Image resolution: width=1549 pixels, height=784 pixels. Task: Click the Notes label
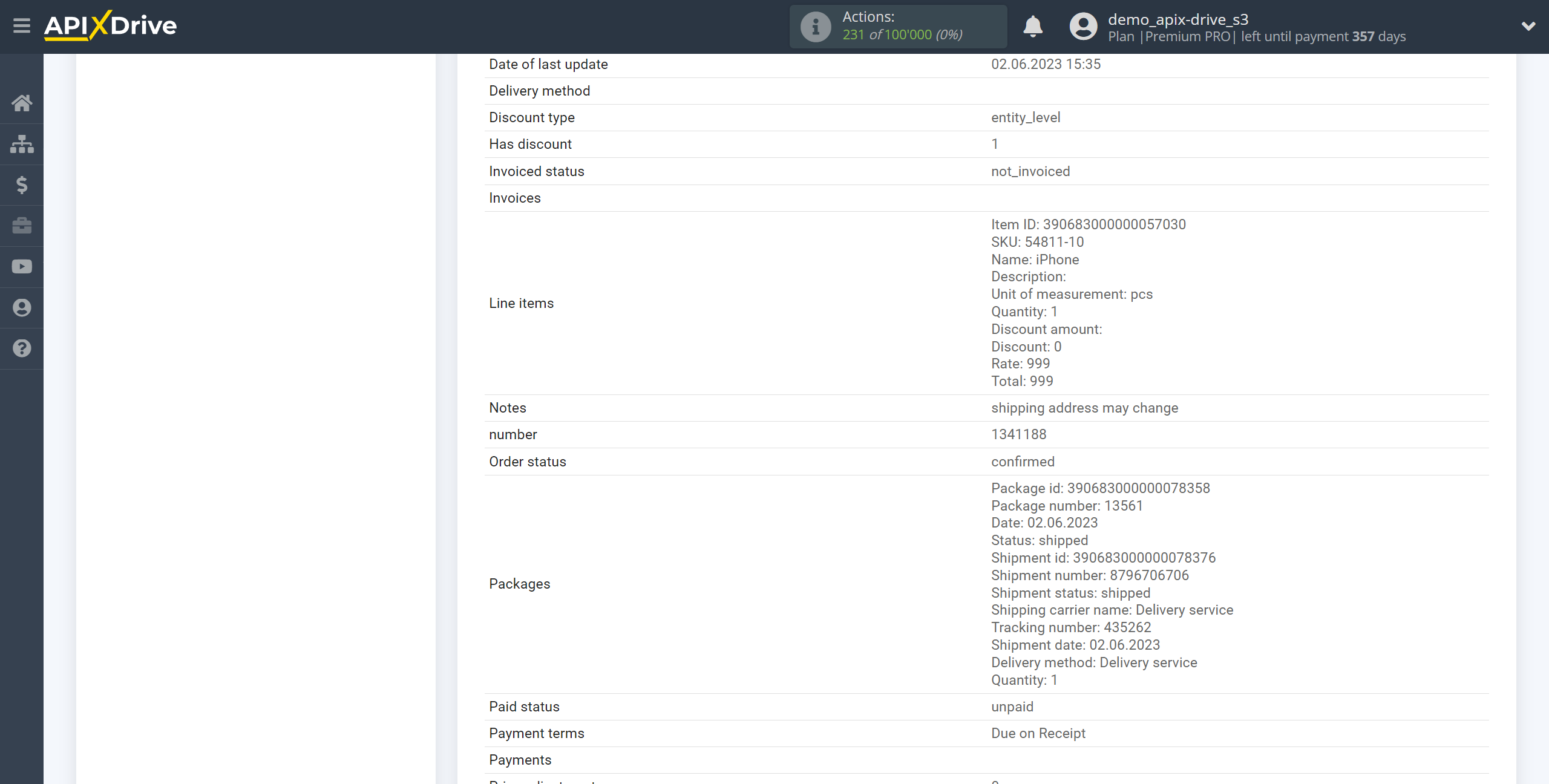coord(508,408)
